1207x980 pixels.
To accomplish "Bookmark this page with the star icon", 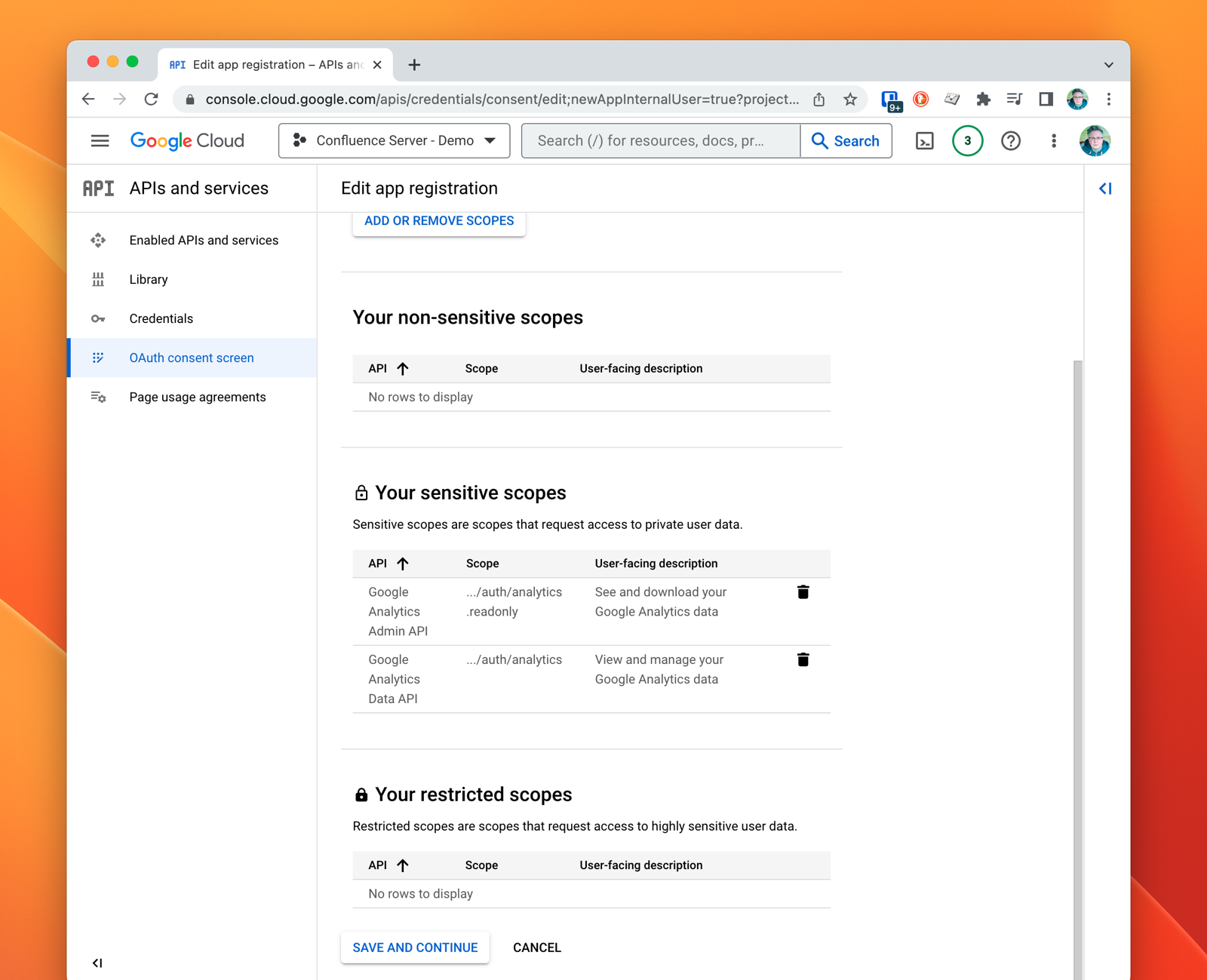I will point(850,100).
